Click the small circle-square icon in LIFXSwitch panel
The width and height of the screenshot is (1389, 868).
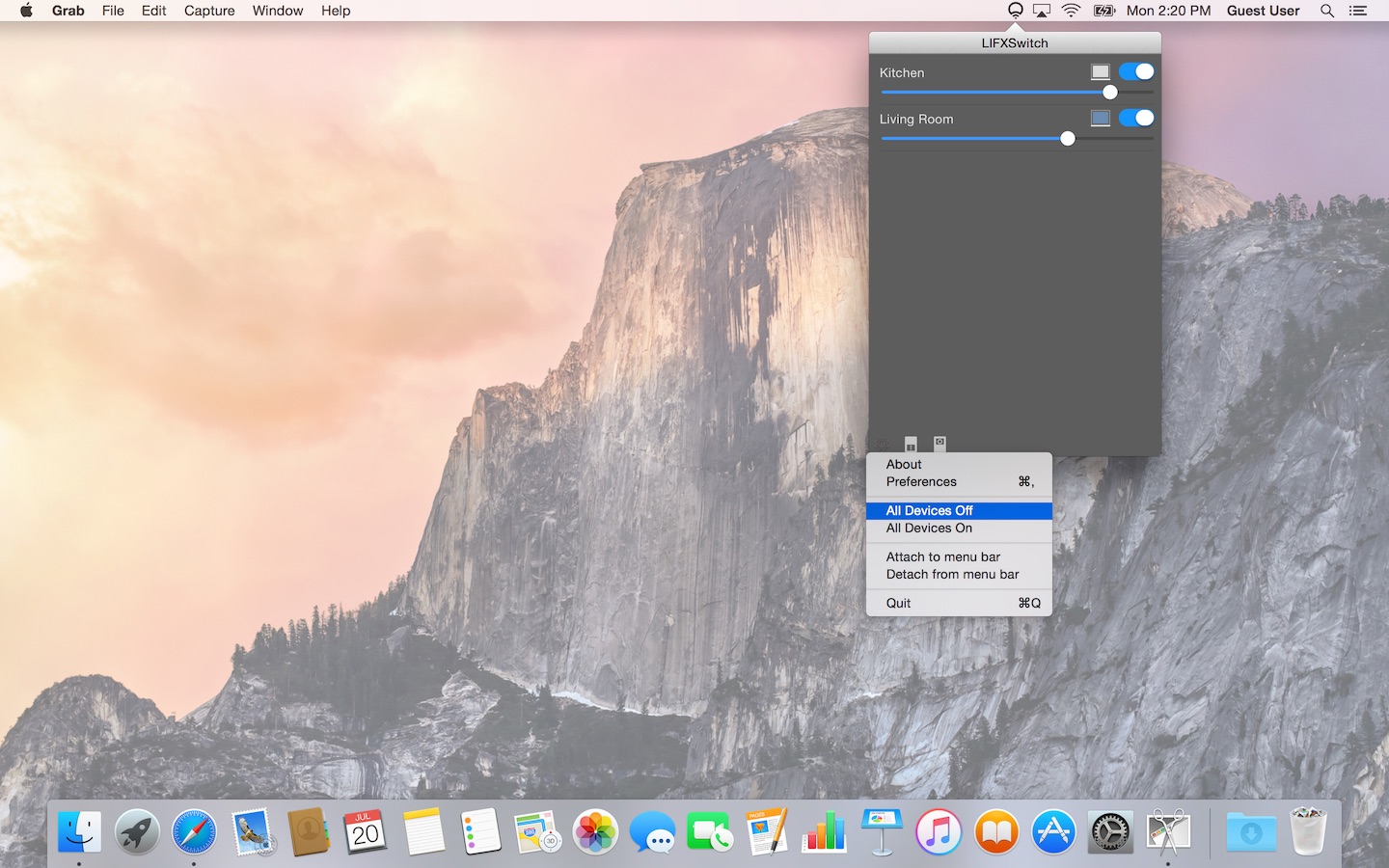940,443
